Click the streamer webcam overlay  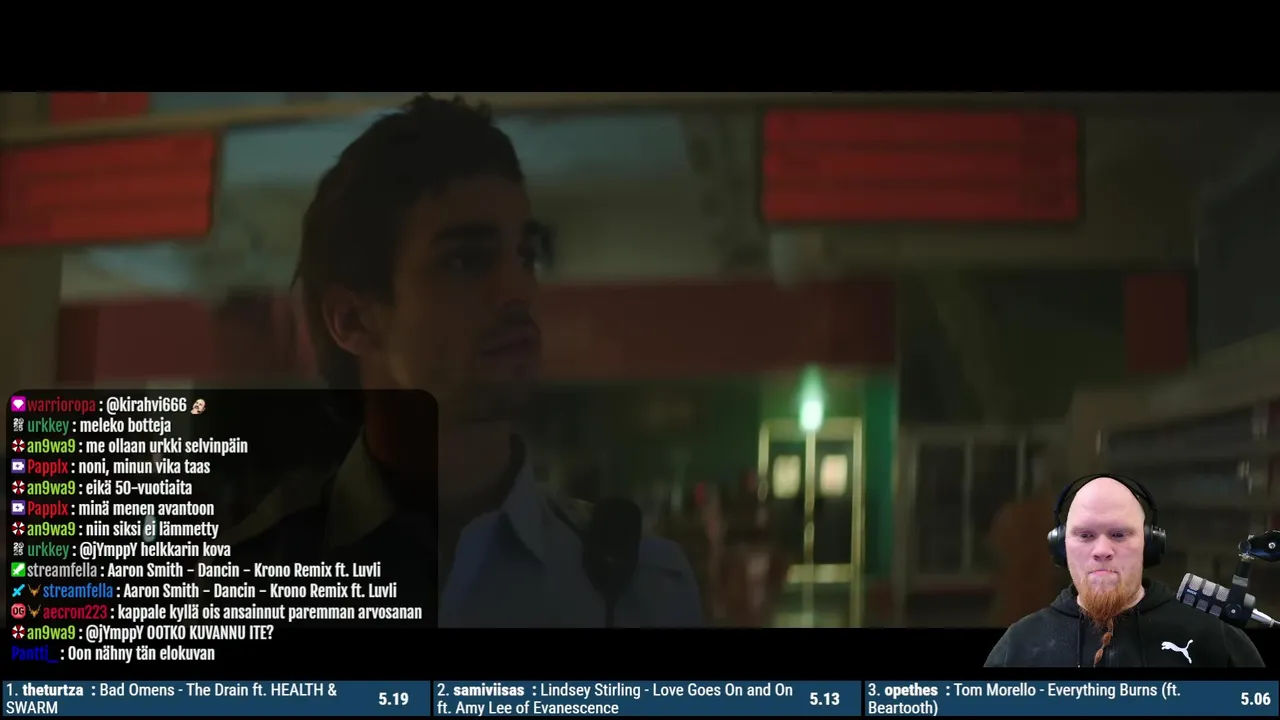pos(1132,571)
